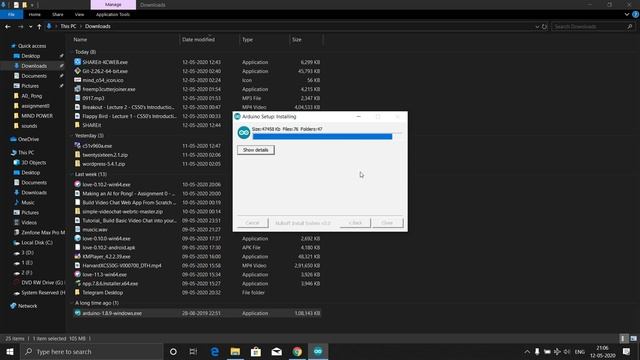640x360 pixels.
Task: Open the Windows Start menu
Action: tap(10, 351)
